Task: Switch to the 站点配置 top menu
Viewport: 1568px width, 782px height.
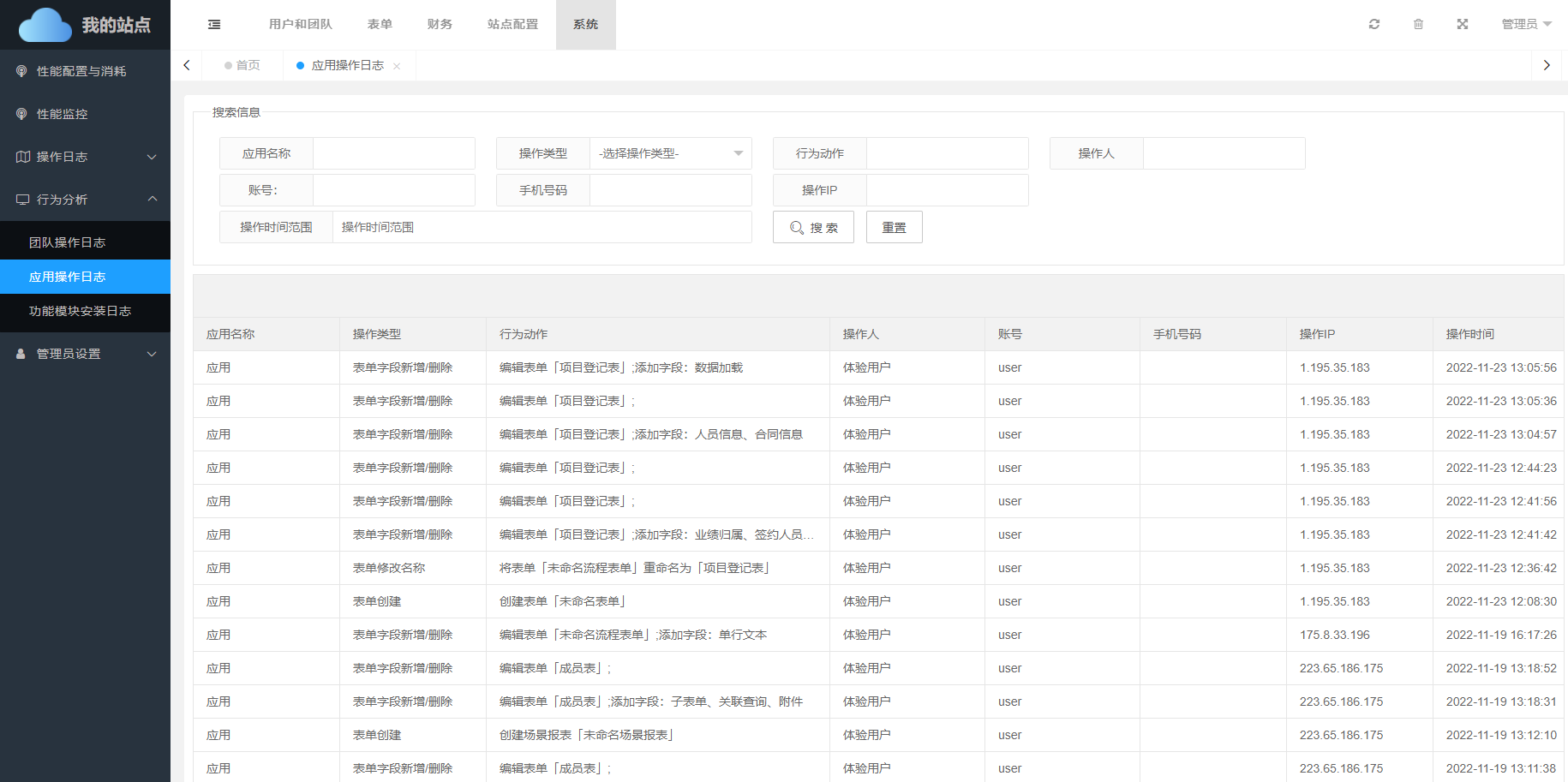Action: pos(512,24)
